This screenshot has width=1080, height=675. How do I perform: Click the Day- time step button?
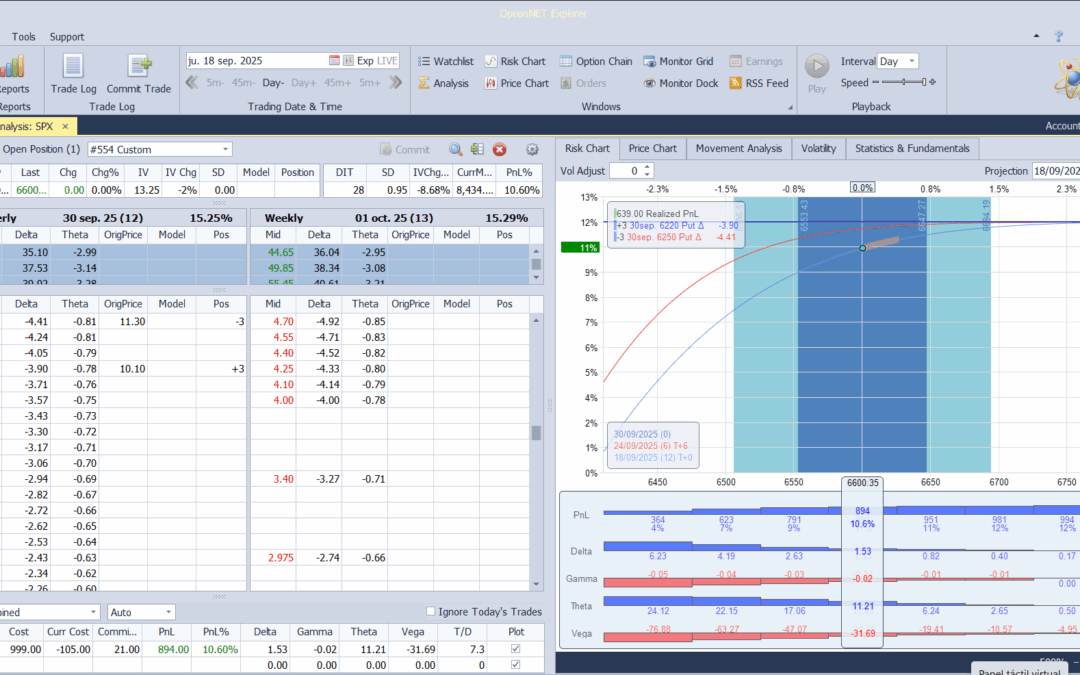point(273,83)
